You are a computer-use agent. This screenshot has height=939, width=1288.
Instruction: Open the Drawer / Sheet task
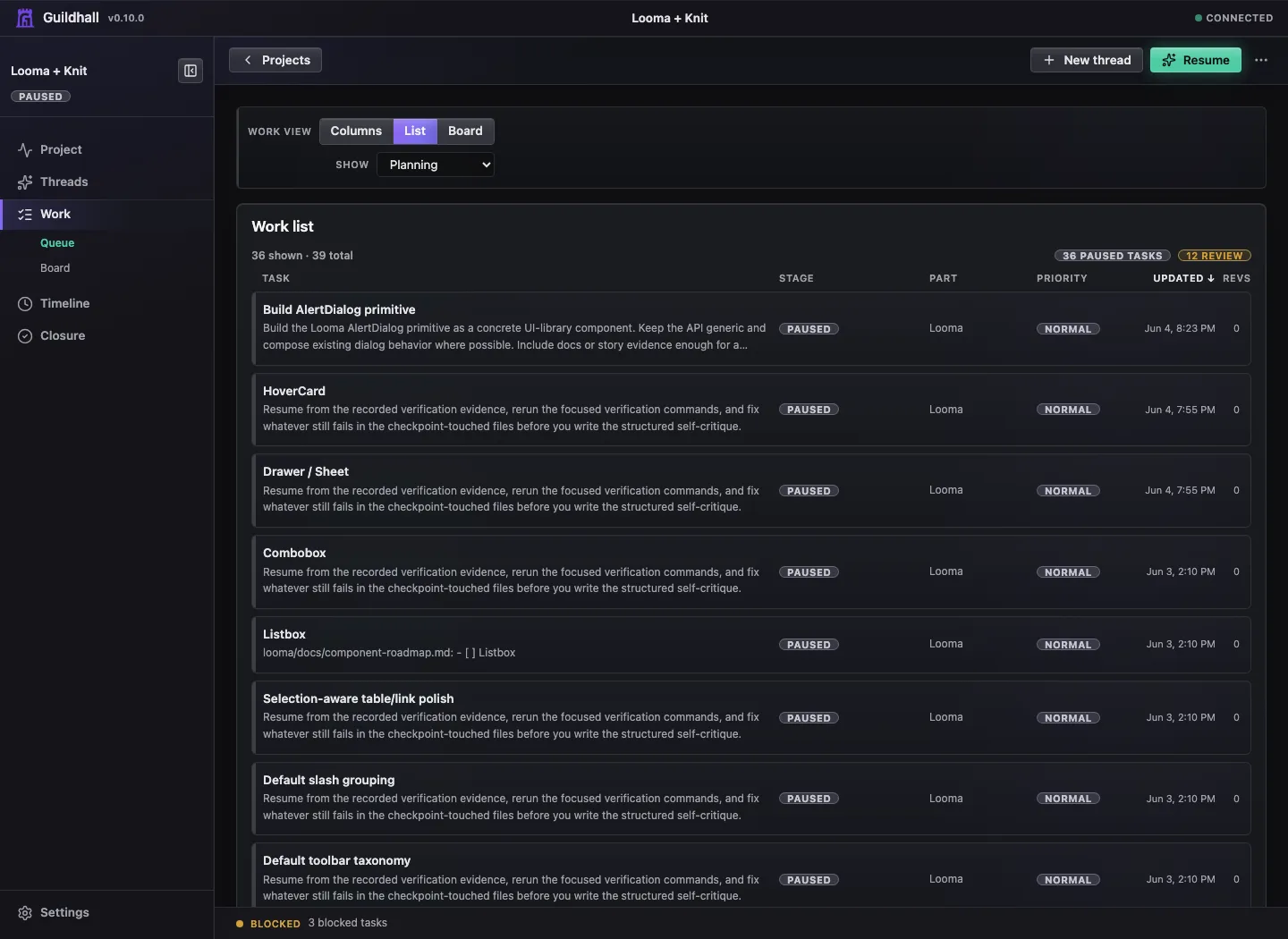pos(751,490)
